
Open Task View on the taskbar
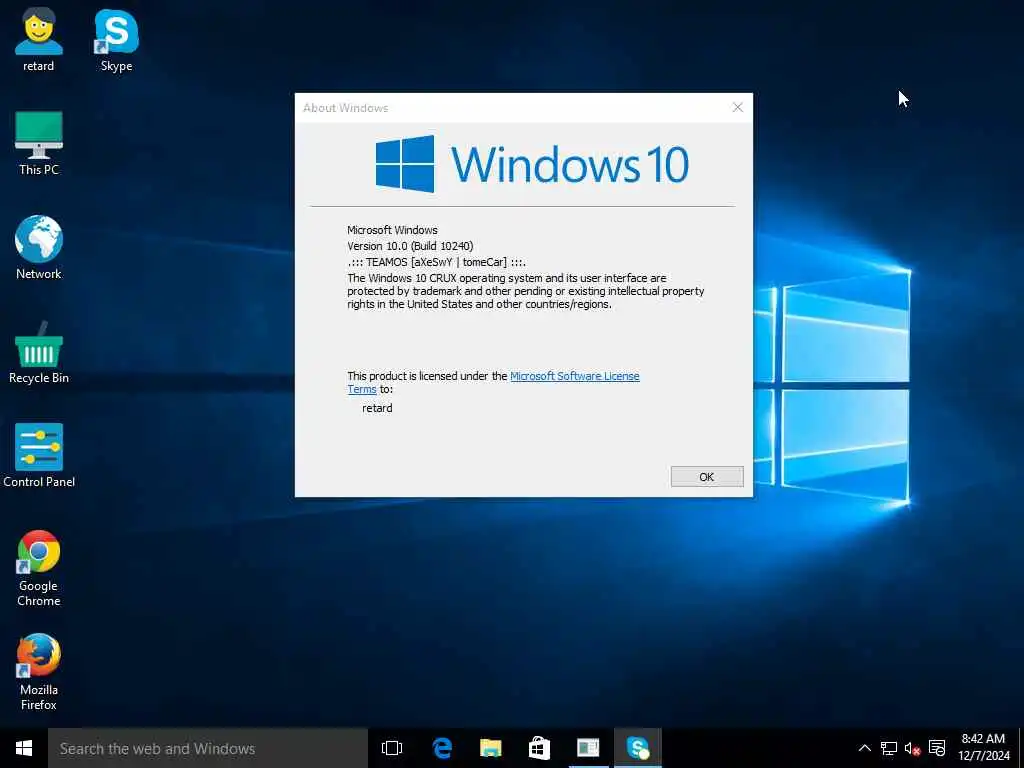click(392, 748)
